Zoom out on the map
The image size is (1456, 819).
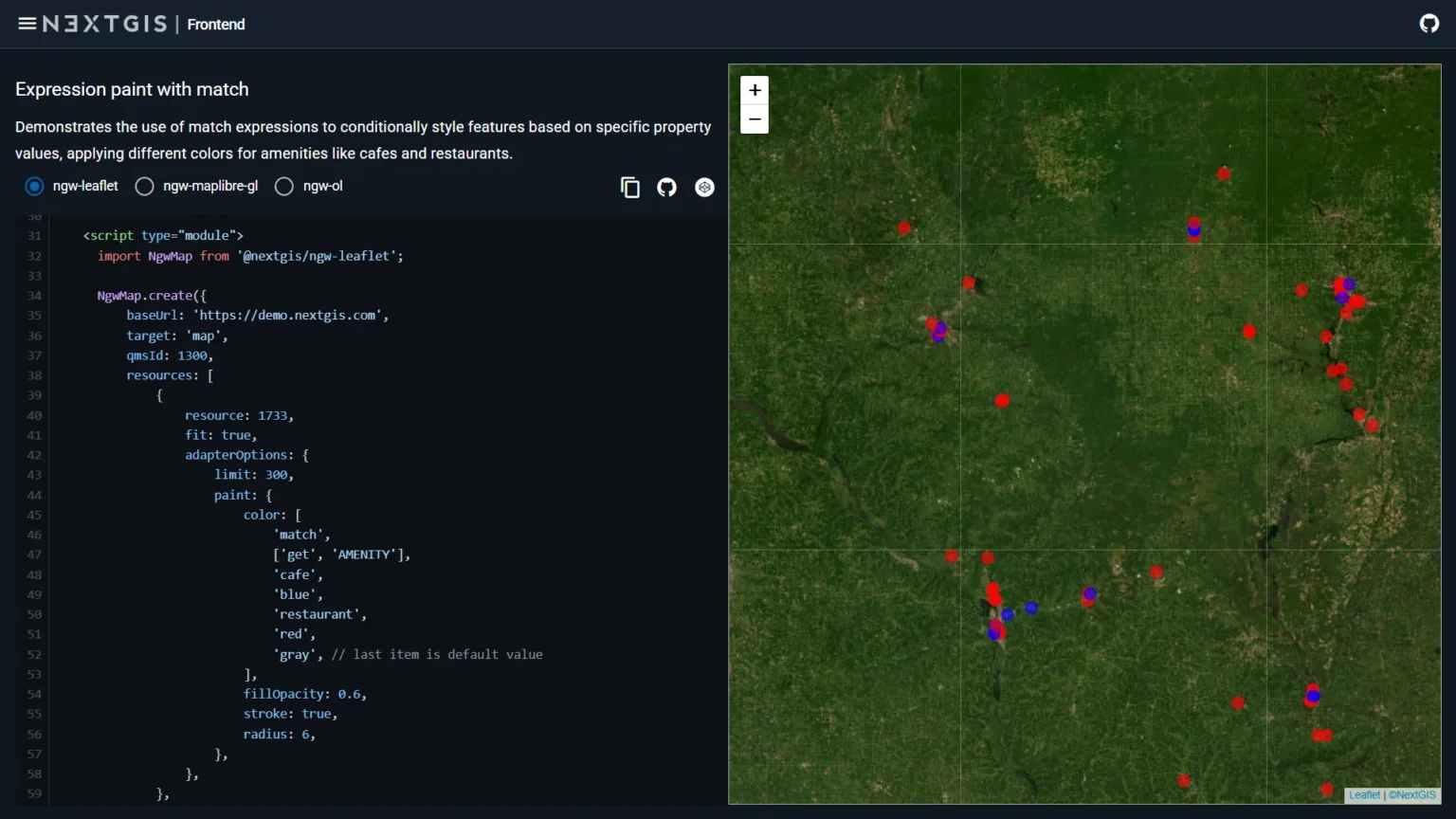(x=755, y=119)
